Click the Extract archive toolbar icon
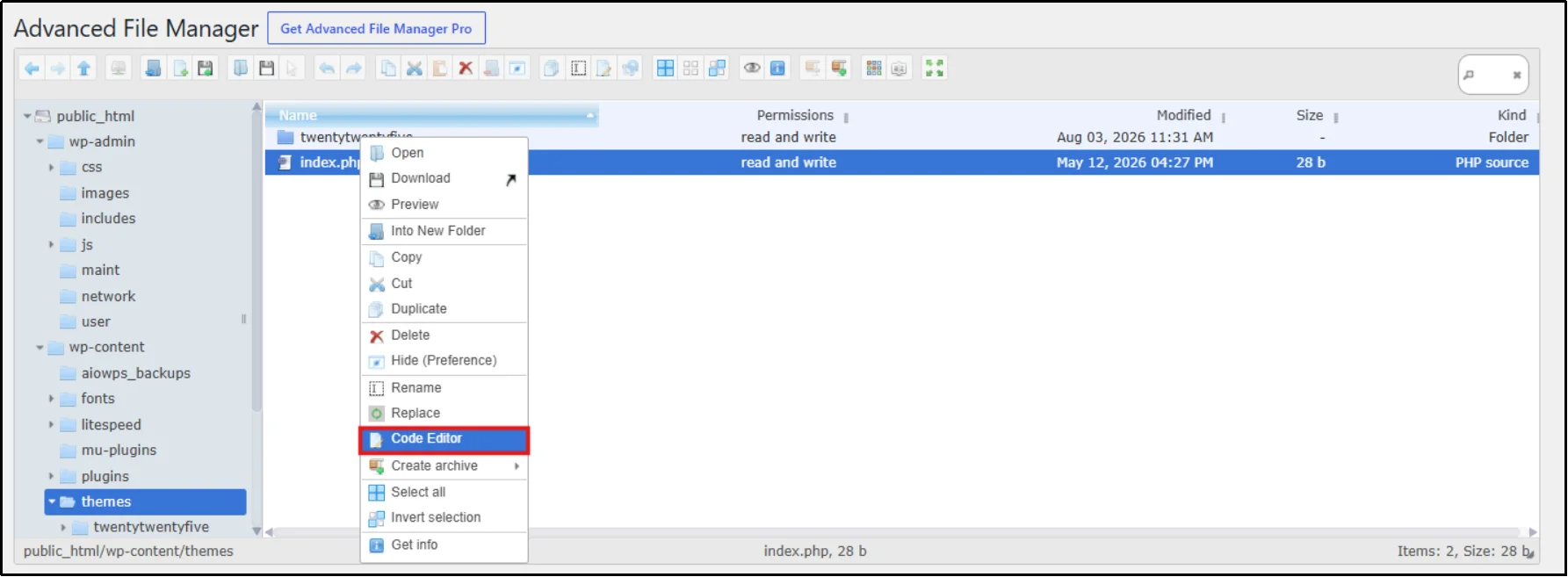Image resolution: width=1568 pixels, height=577 pixels. coord(813,69)
